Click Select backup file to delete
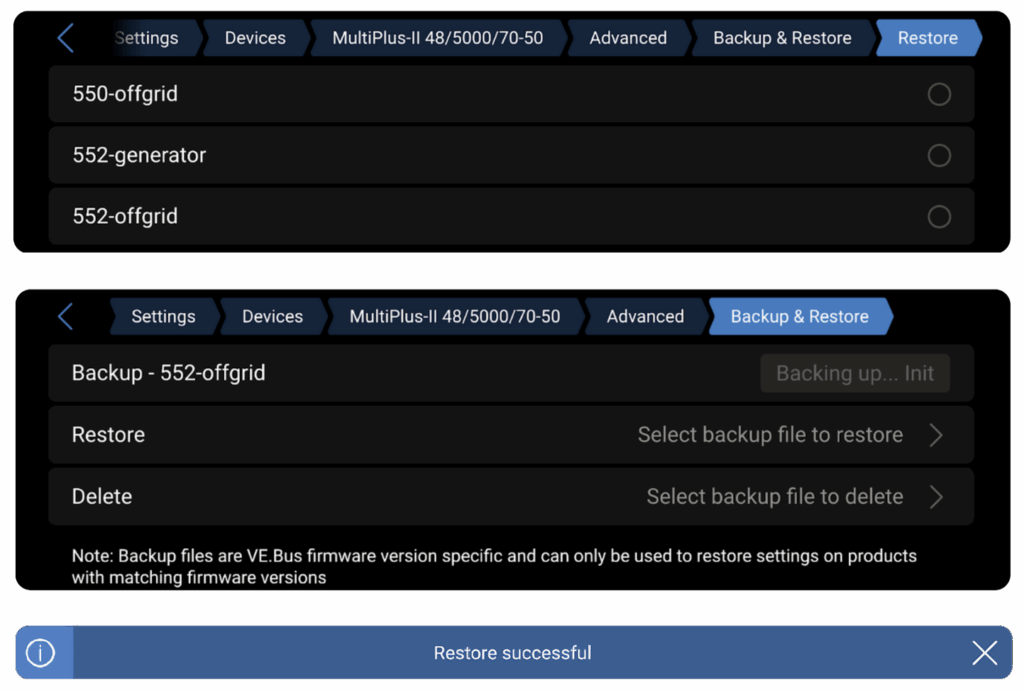The image size is (1024, 693). point(774,497)
